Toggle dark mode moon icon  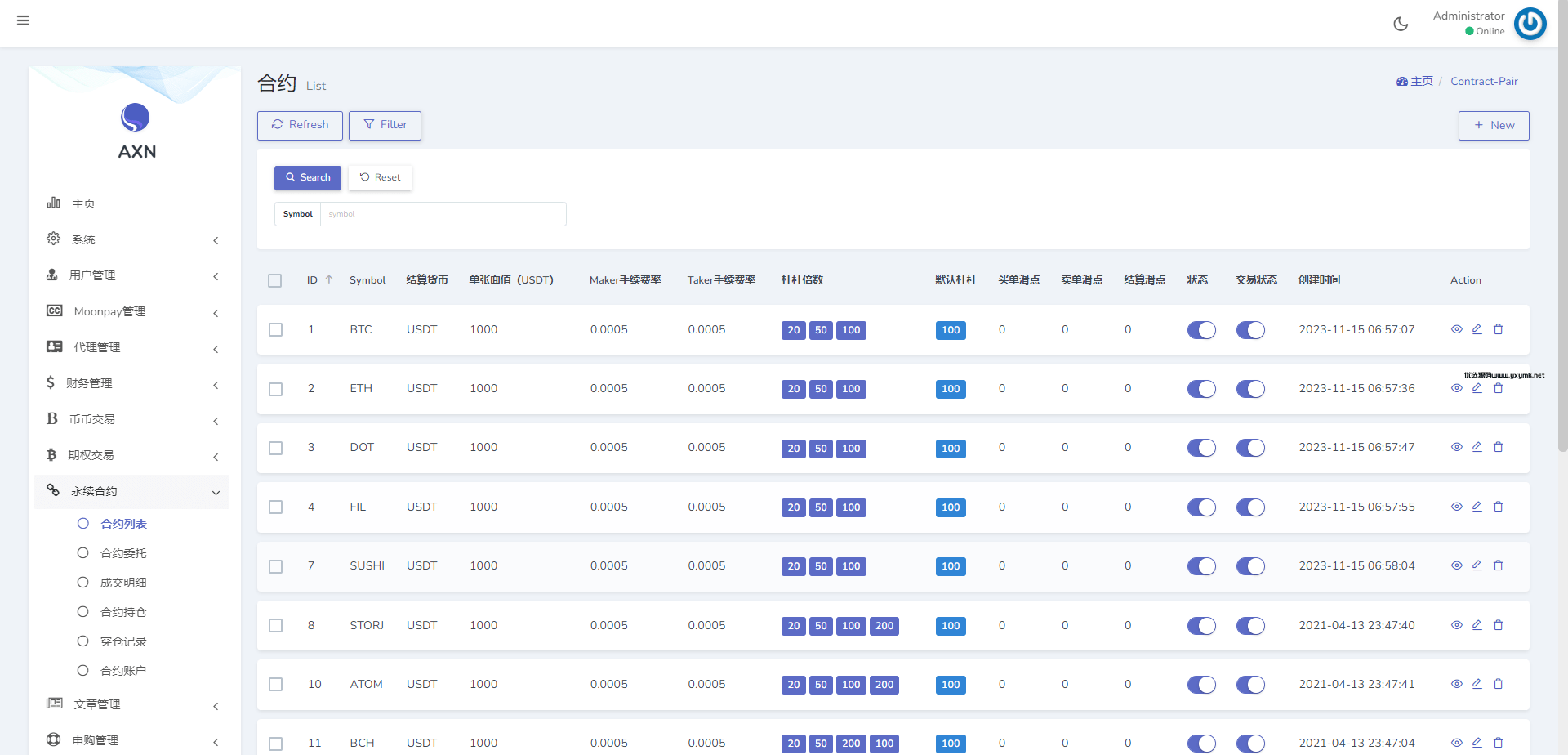point(1401,24)
